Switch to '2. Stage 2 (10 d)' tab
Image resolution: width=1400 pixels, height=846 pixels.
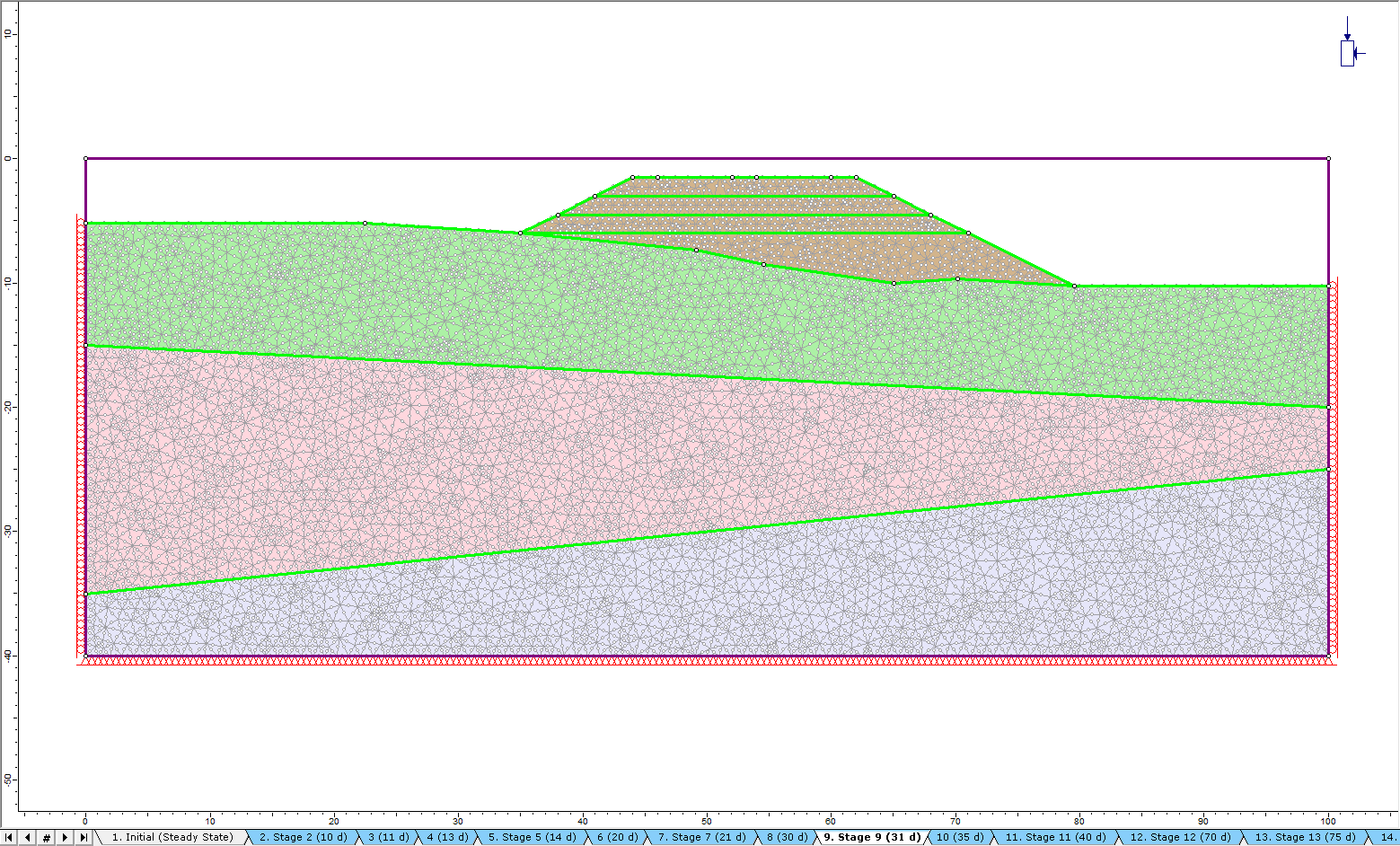pyautogui.click(x=303, y=837)
